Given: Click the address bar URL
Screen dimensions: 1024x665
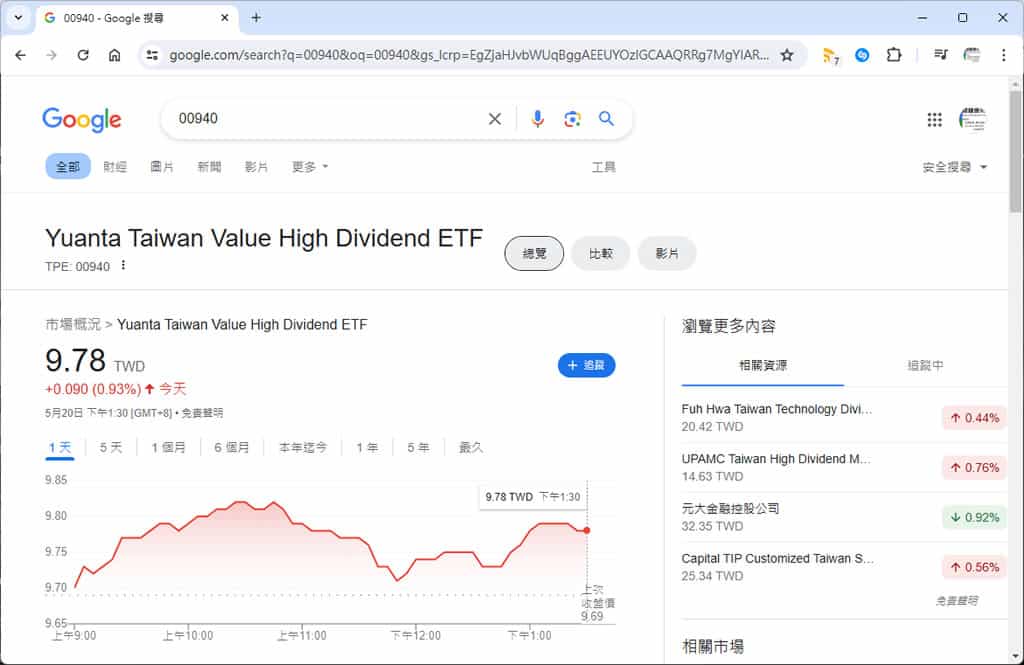Looking at the screenshot, I should pos(468,56).
